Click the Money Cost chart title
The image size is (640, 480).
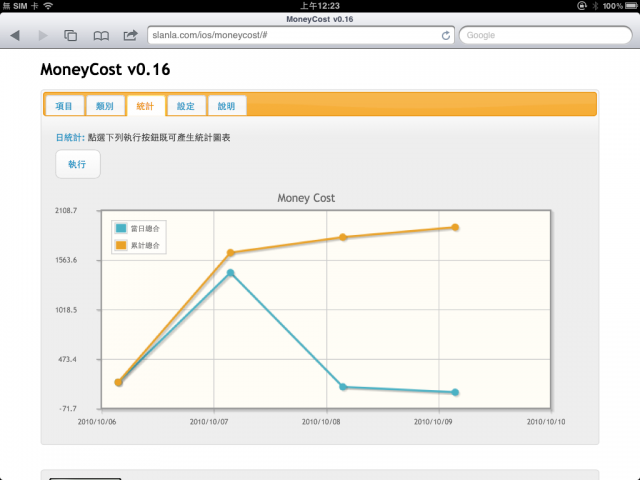pyautogui.click(x=306, y=198)
